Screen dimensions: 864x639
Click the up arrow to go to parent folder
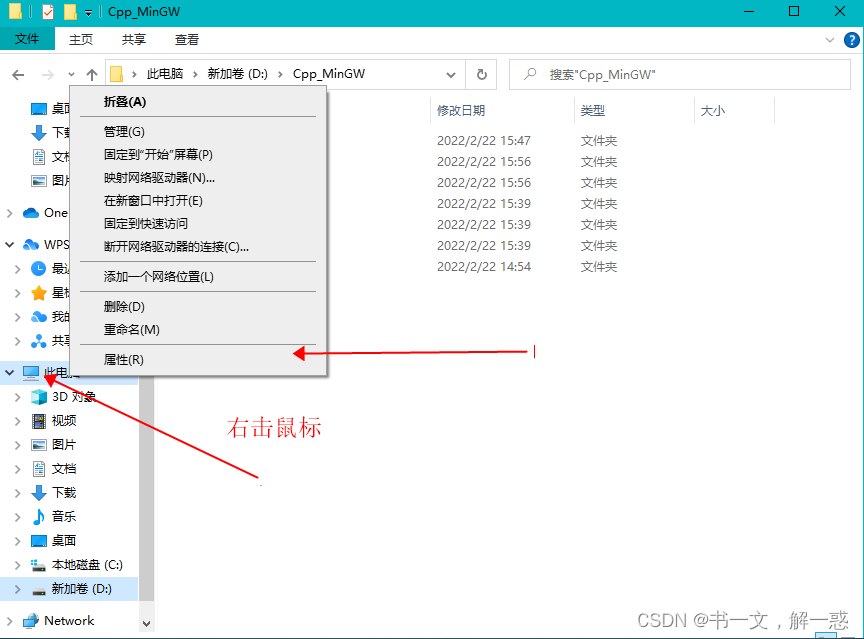[92, 74]
